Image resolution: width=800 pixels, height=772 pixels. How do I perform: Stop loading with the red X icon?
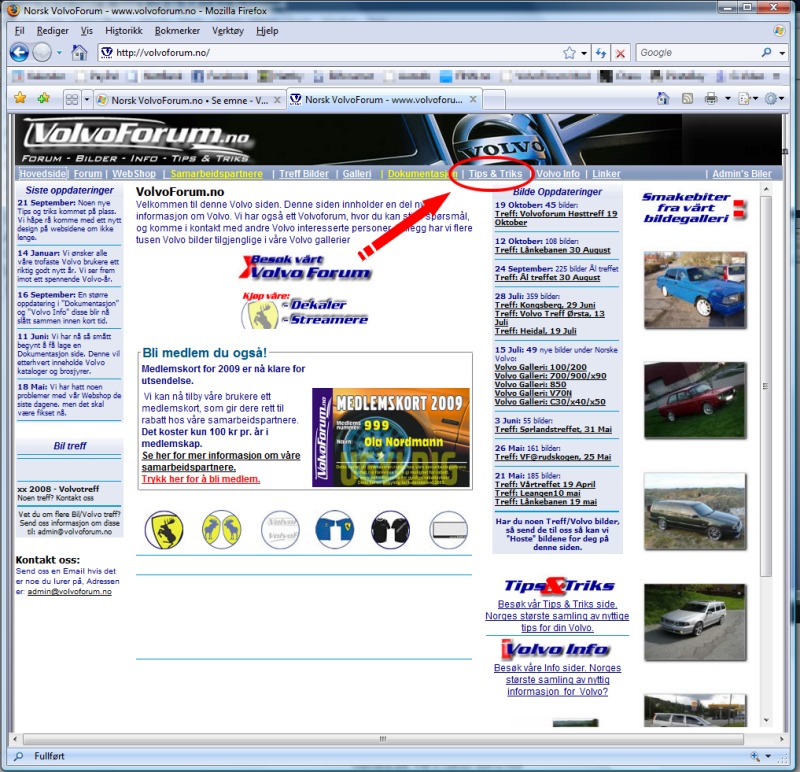pyautogui.click(x=620, y=53)
